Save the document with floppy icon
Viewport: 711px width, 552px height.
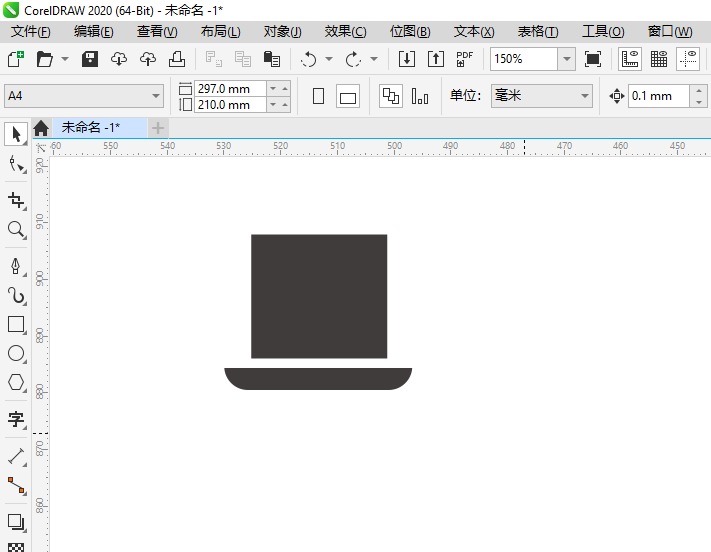coord(90,59)
